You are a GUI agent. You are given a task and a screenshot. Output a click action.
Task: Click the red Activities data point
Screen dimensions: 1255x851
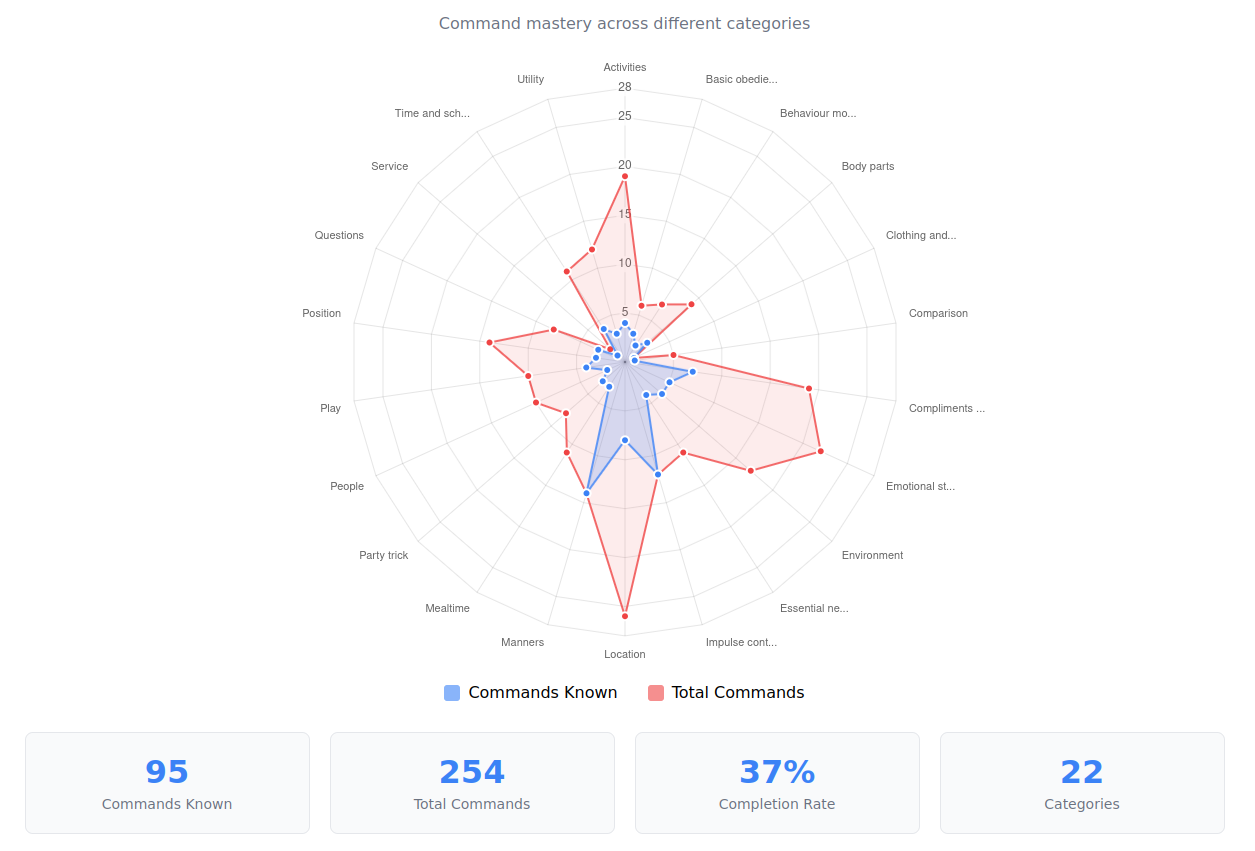pyautogui.click(x=625, y=176)
